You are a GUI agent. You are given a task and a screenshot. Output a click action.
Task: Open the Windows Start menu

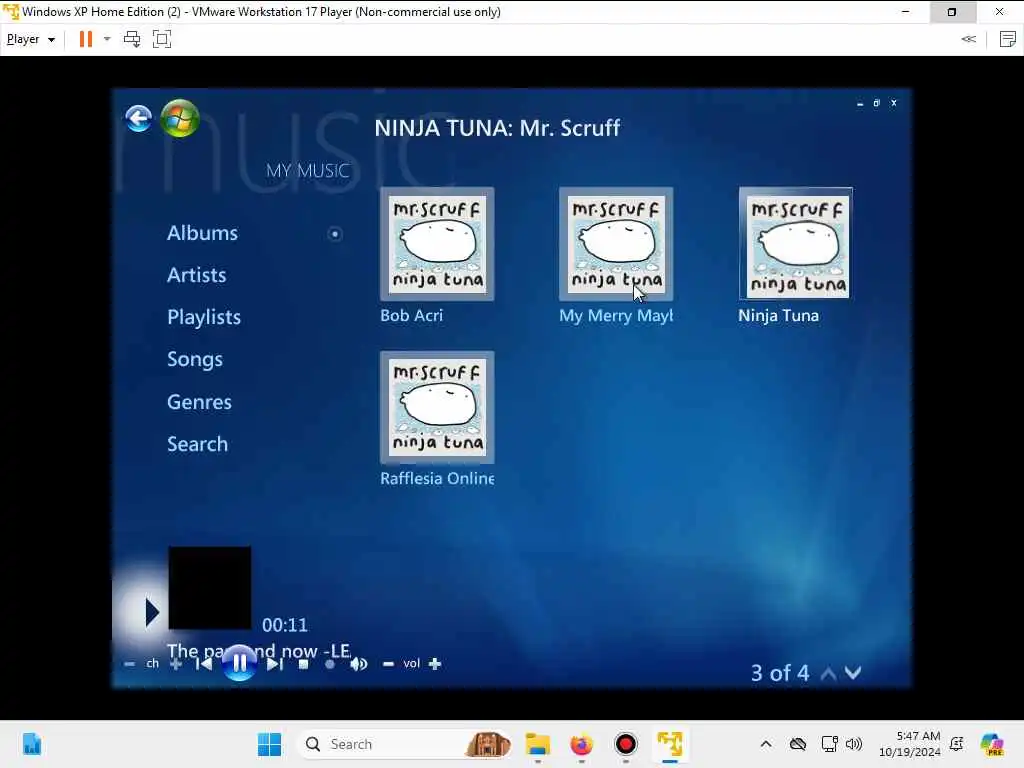coord(269,744)
